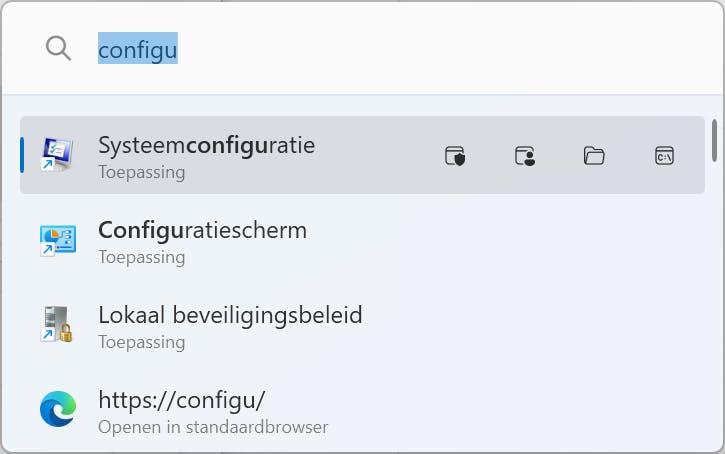Click the Configuratiescherm app icon
Image resolution: width=725 pixels, height=454 pixels.
click(x=57, y=241)
